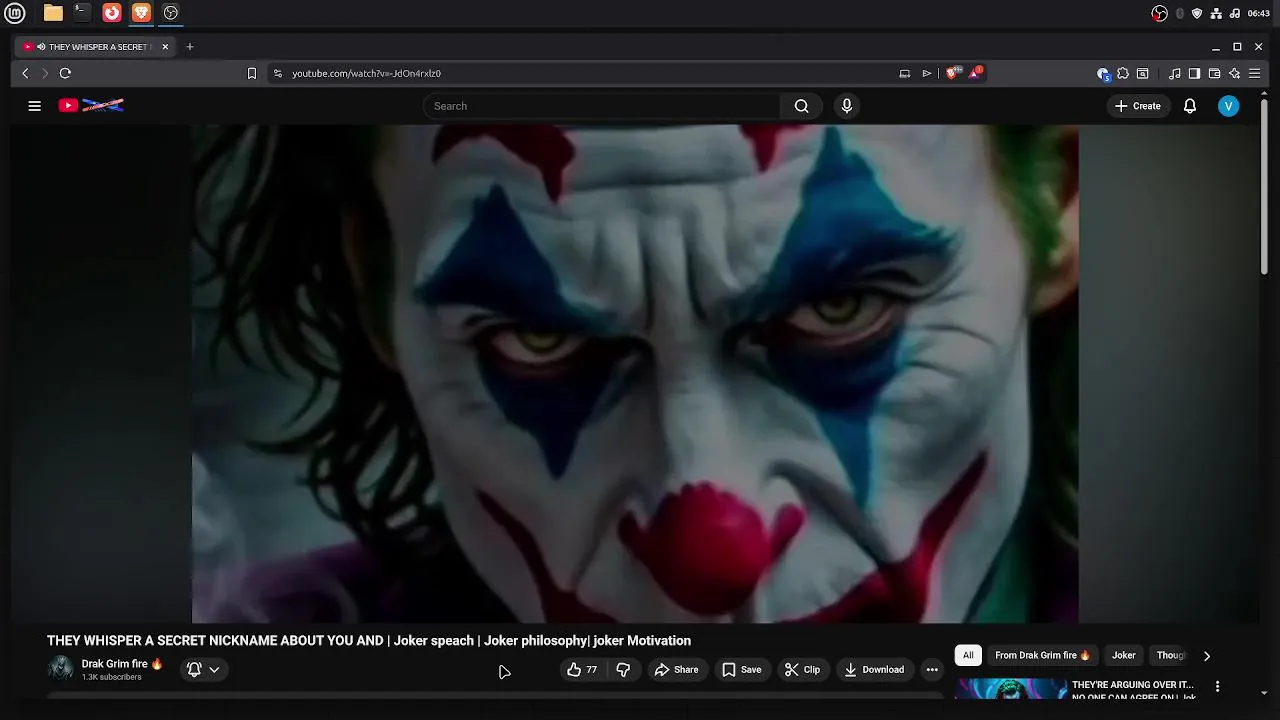1280x720 pixels.
Task: Open the account avatar V menu
Action: coord(1229,106)
